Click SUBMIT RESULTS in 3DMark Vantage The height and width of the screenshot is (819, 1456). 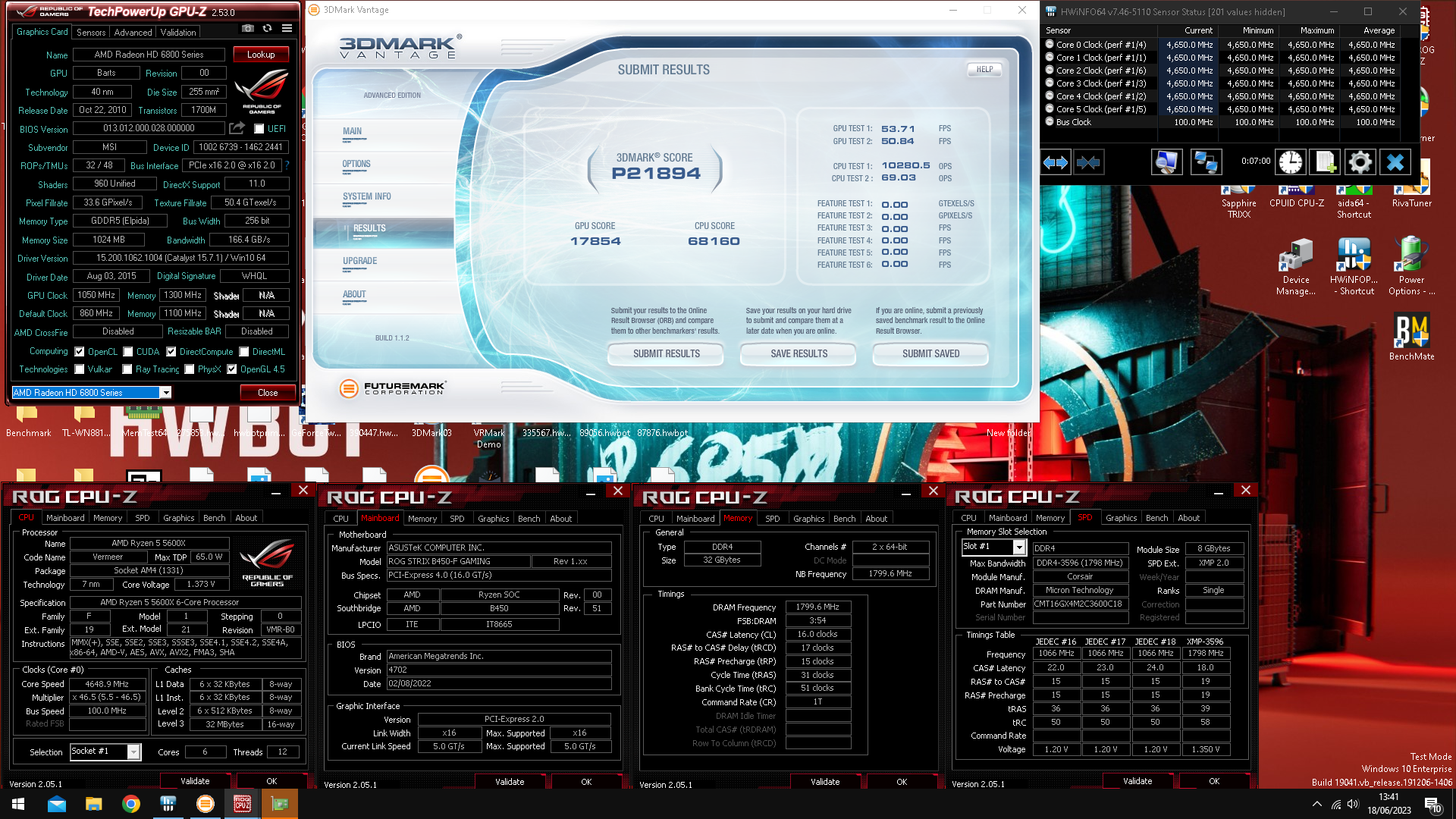coord(666,354)
